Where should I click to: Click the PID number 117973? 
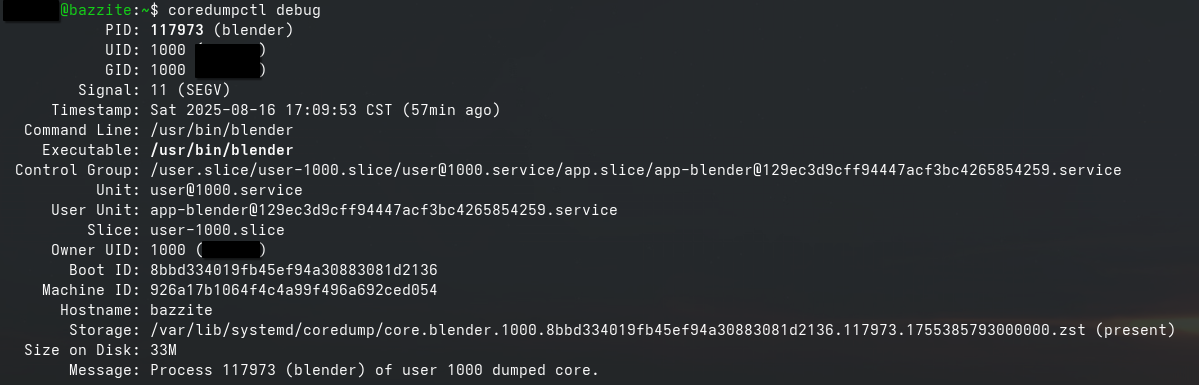pyautogui.click(x=177, y=31)
